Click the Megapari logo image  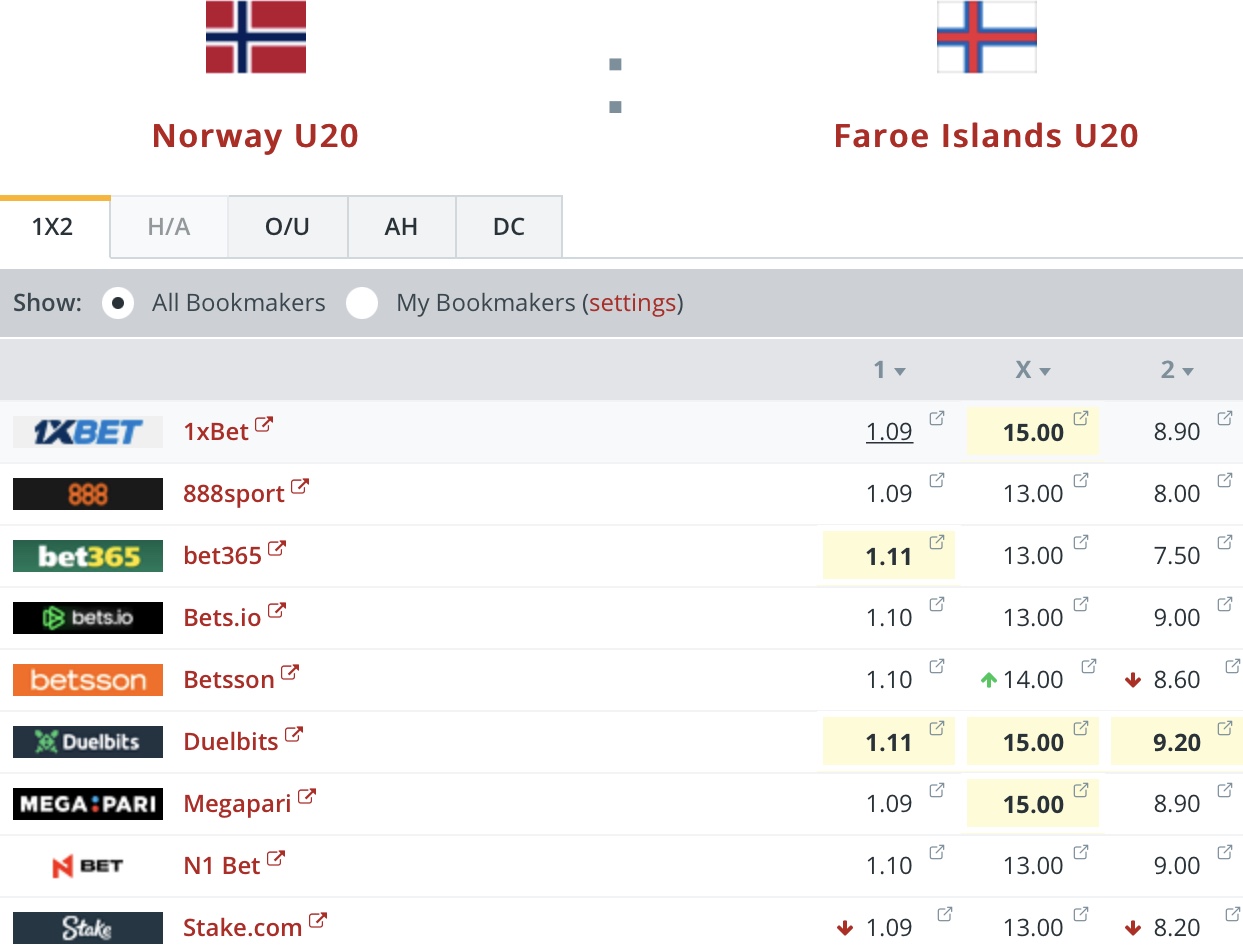tap(88, 804)
